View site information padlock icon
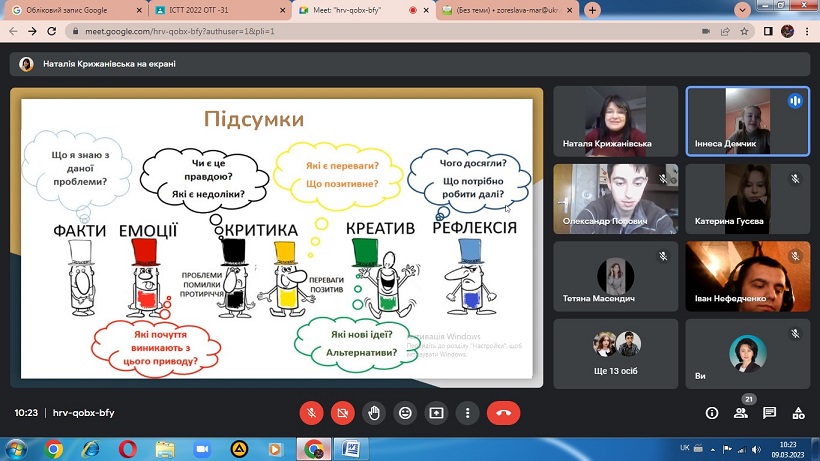The image size is (820, 461). (76, 31)
